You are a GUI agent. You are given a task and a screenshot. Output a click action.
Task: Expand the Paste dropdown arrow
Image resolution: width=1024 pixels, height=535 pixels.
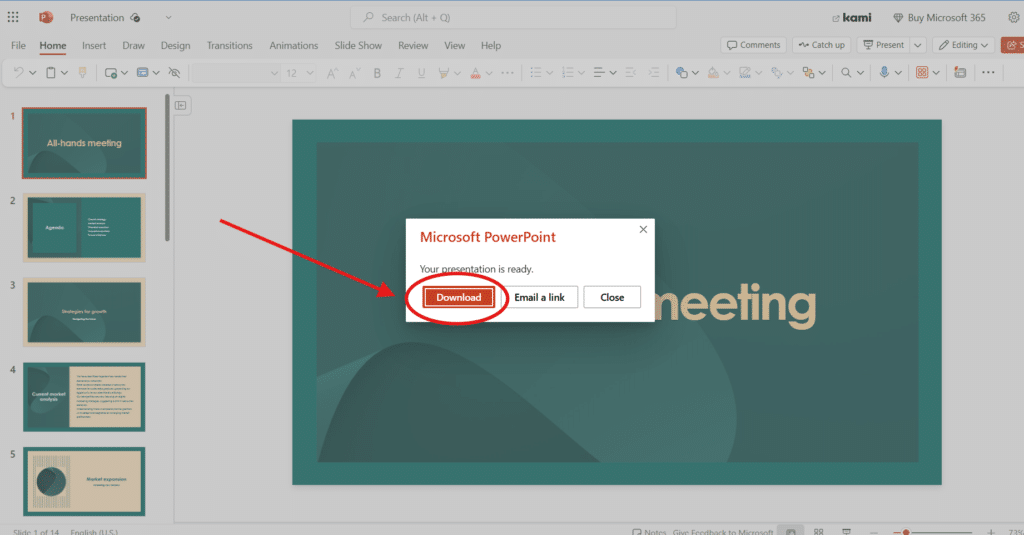[x=65, y=73]
